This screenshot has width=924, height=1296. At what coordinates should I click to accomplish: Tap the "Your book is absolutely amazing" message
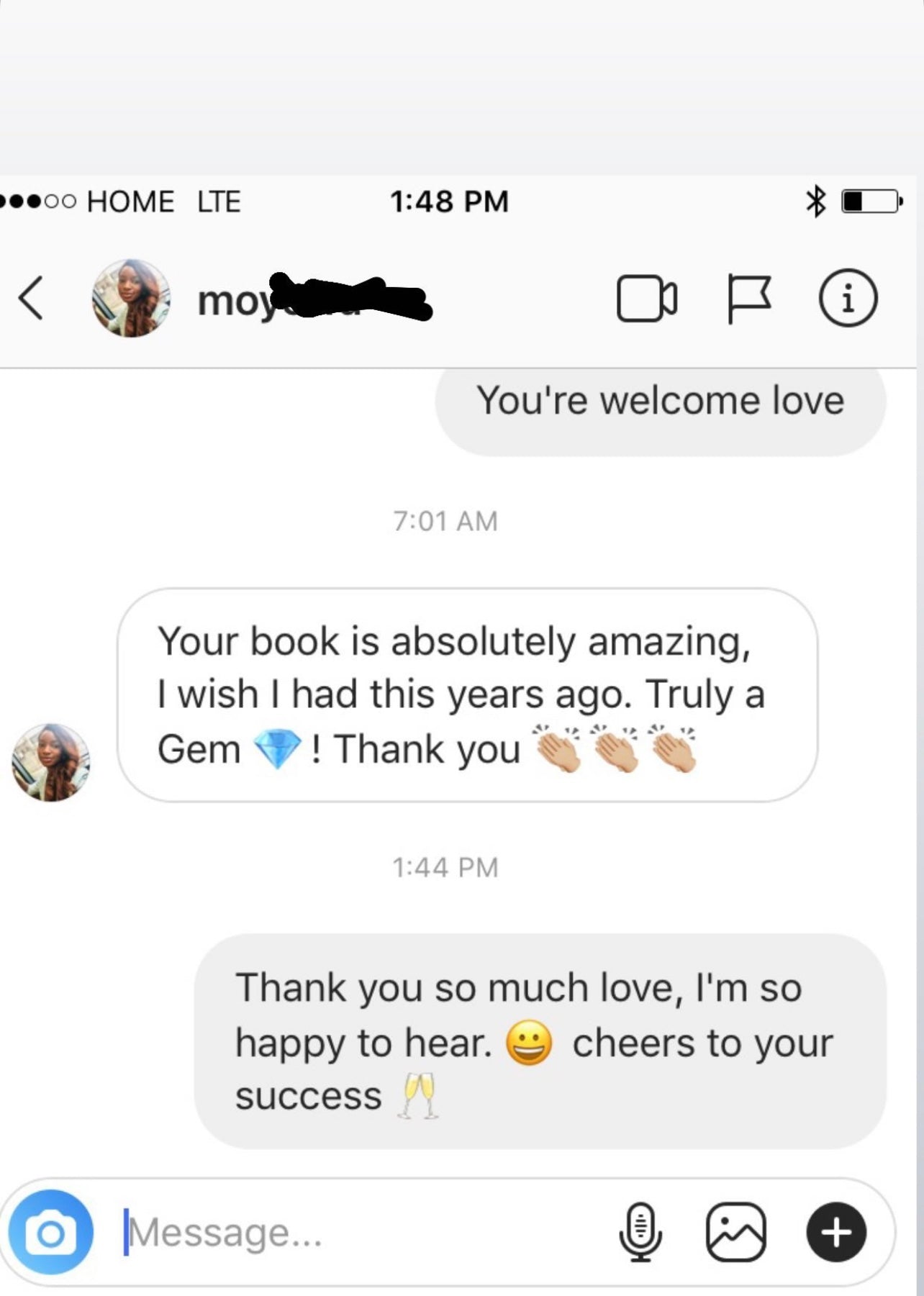[468, 695]
